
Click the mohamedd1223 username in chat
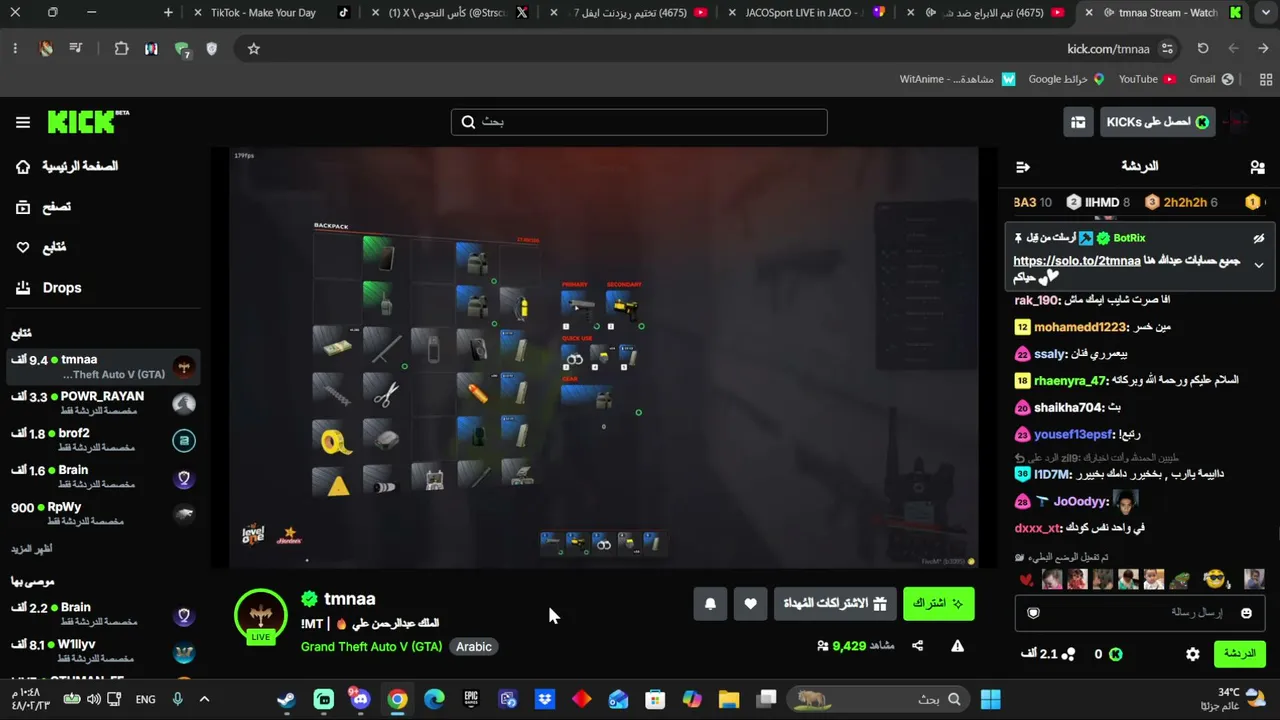pyautogui.click(x=1081, y=327)
